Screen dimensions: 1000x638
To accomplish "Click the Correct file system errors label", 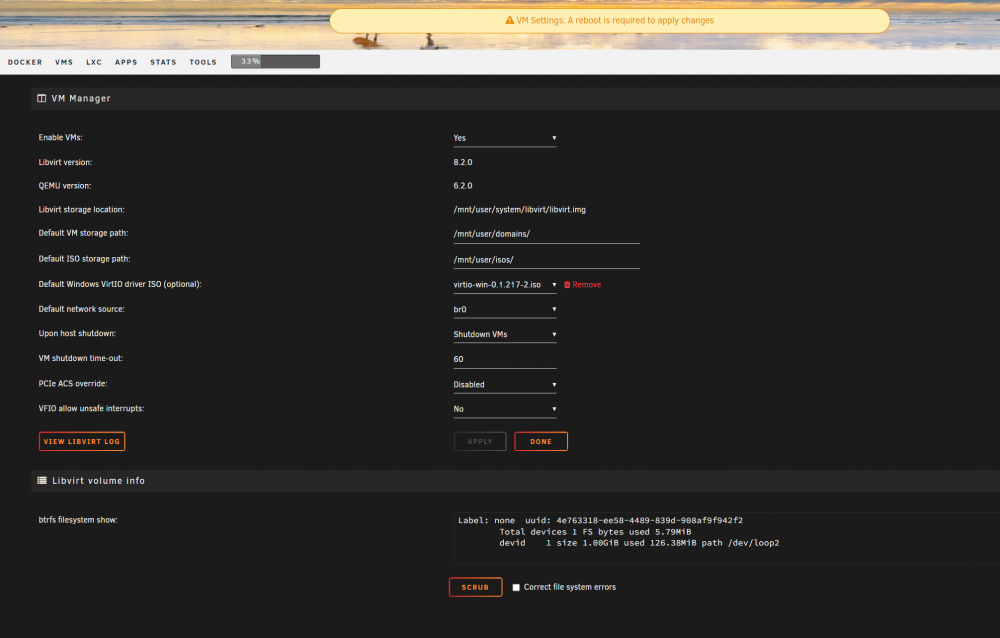I will coord(570,587).
